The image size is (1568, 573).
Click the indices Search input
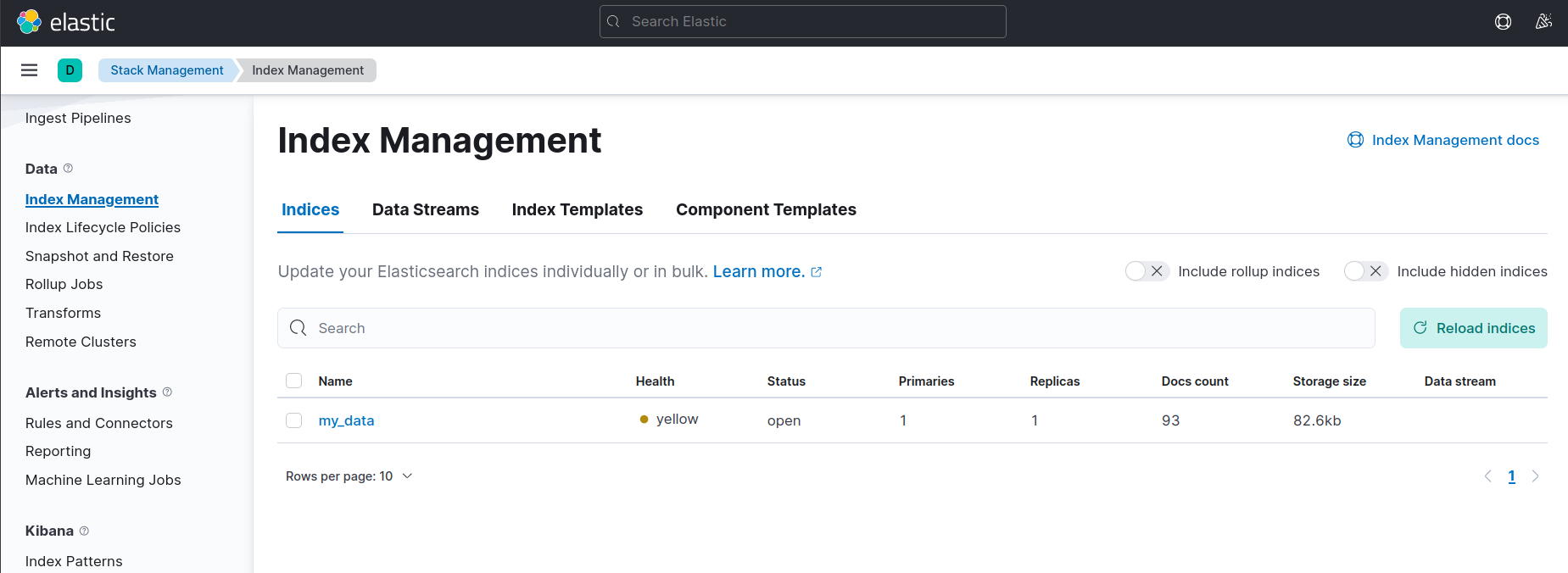[x=826, y=328]
